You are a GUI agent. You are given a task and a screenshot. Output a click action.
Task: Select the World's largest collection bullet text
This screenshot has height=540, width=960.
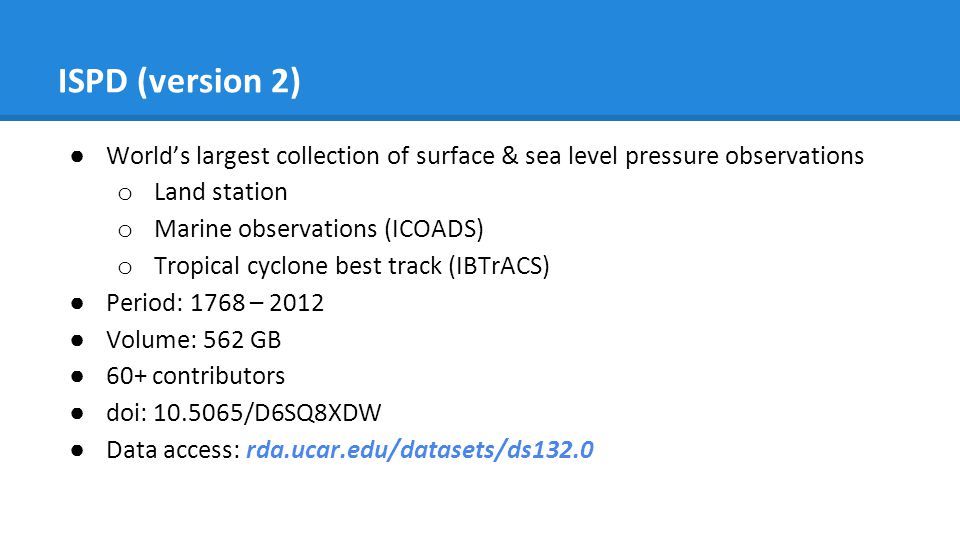click(485, 156)
